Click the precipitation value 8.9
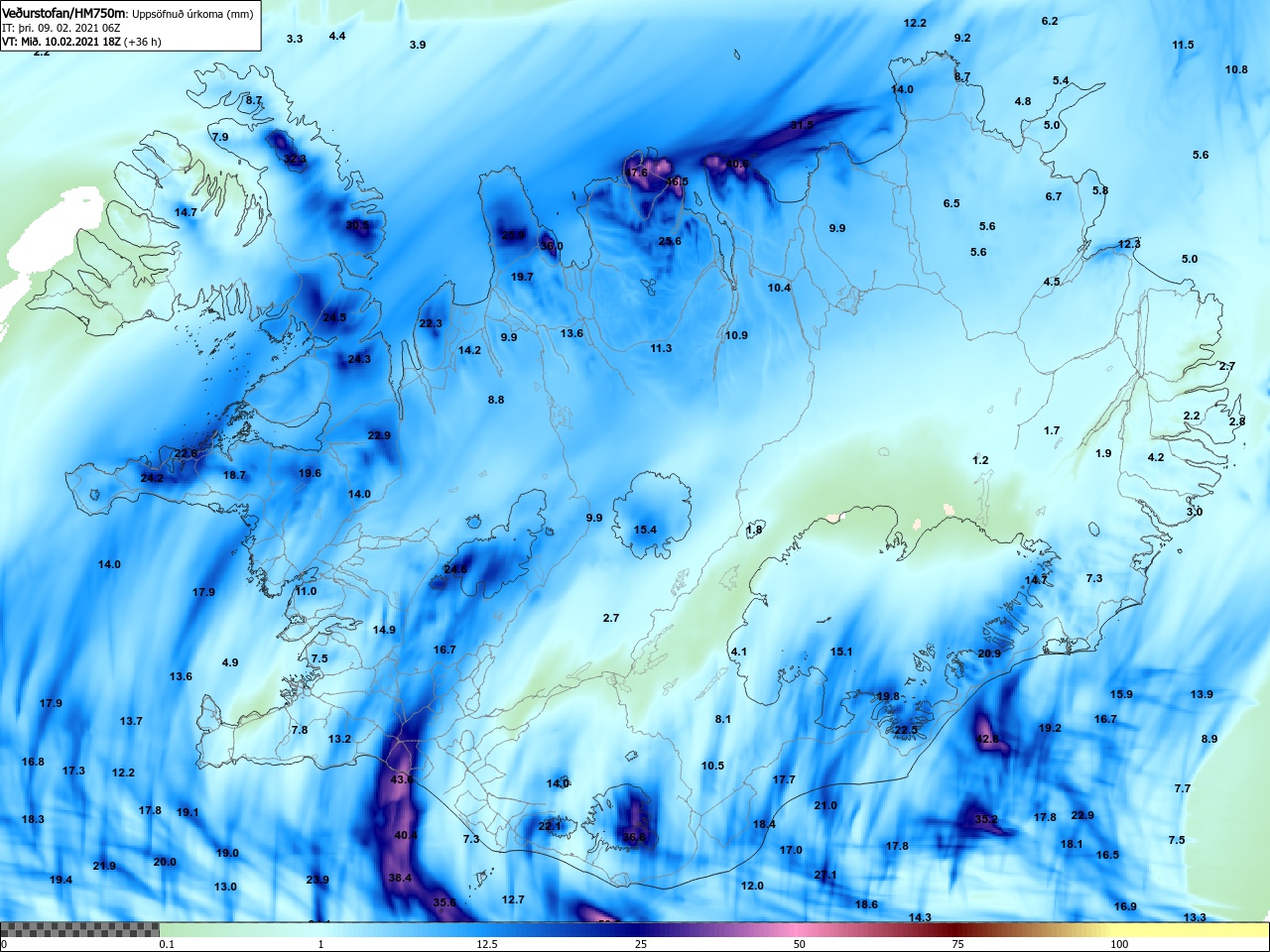 [1208, 739]
